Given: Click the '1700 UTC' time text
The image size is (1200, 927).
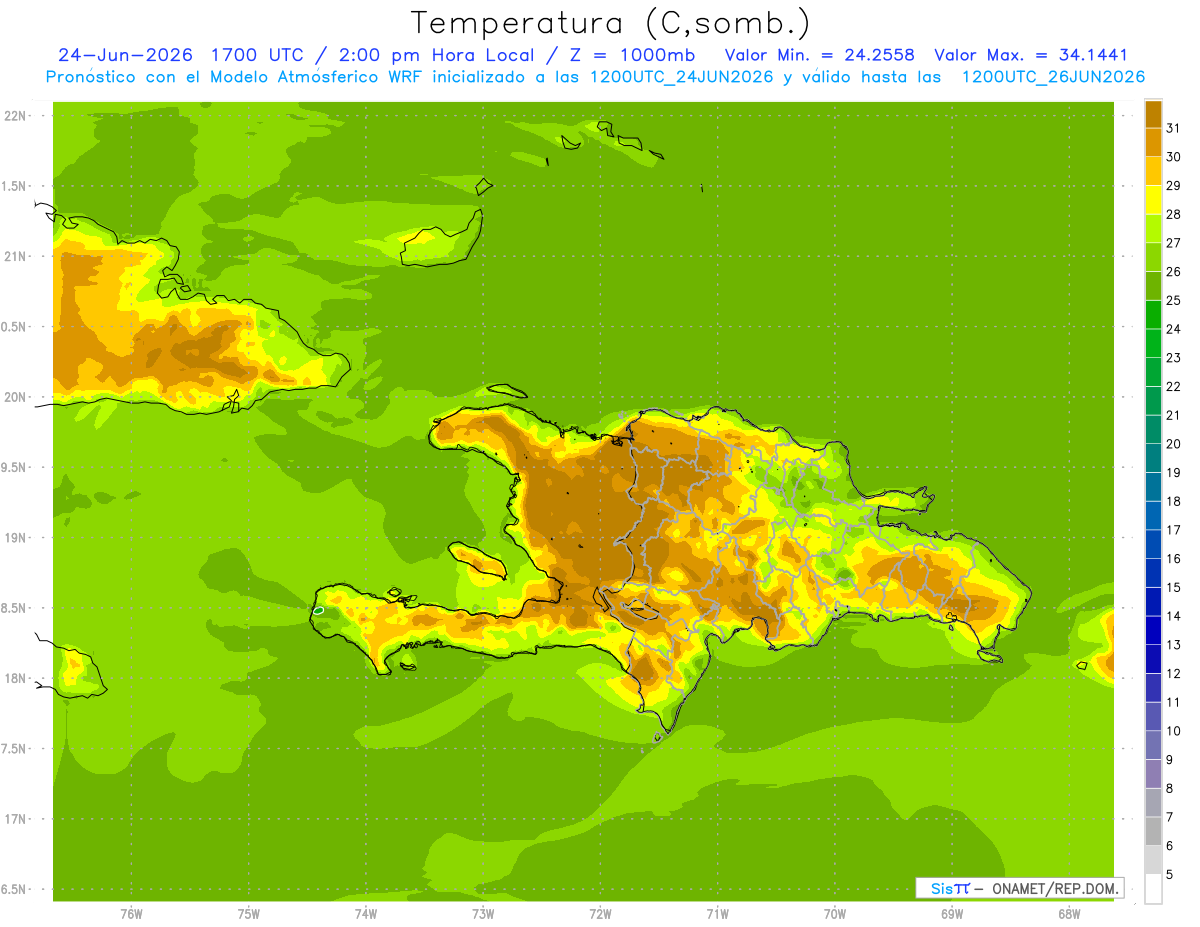Looking at the screenshot, I should pyautogui.click(x=259, y=55).
